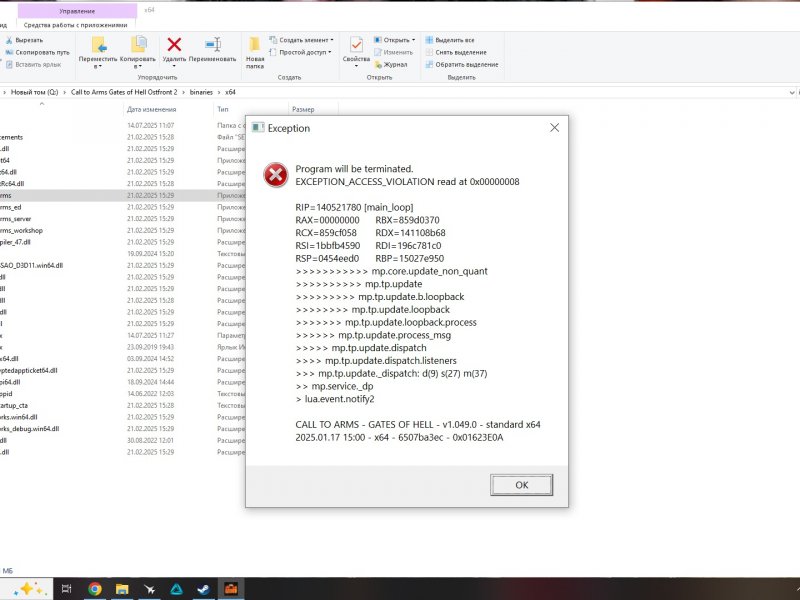Expand the chevron after Новый том (Q:)
Viewport: 800px width, 600px height.
coord(65,92)
